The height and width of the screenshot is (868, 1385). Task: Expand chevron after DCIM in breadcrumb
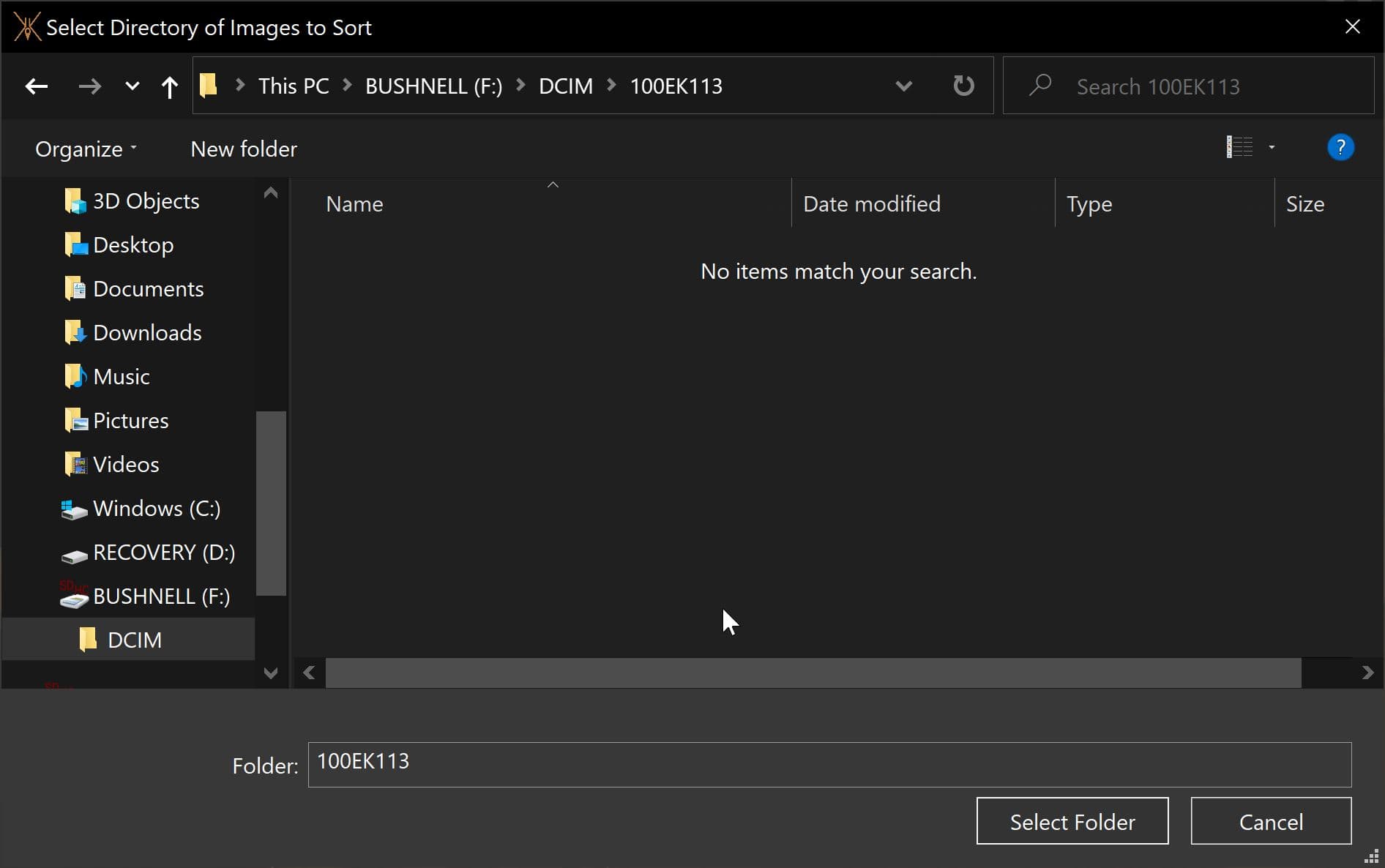click(x=612, y=86)
